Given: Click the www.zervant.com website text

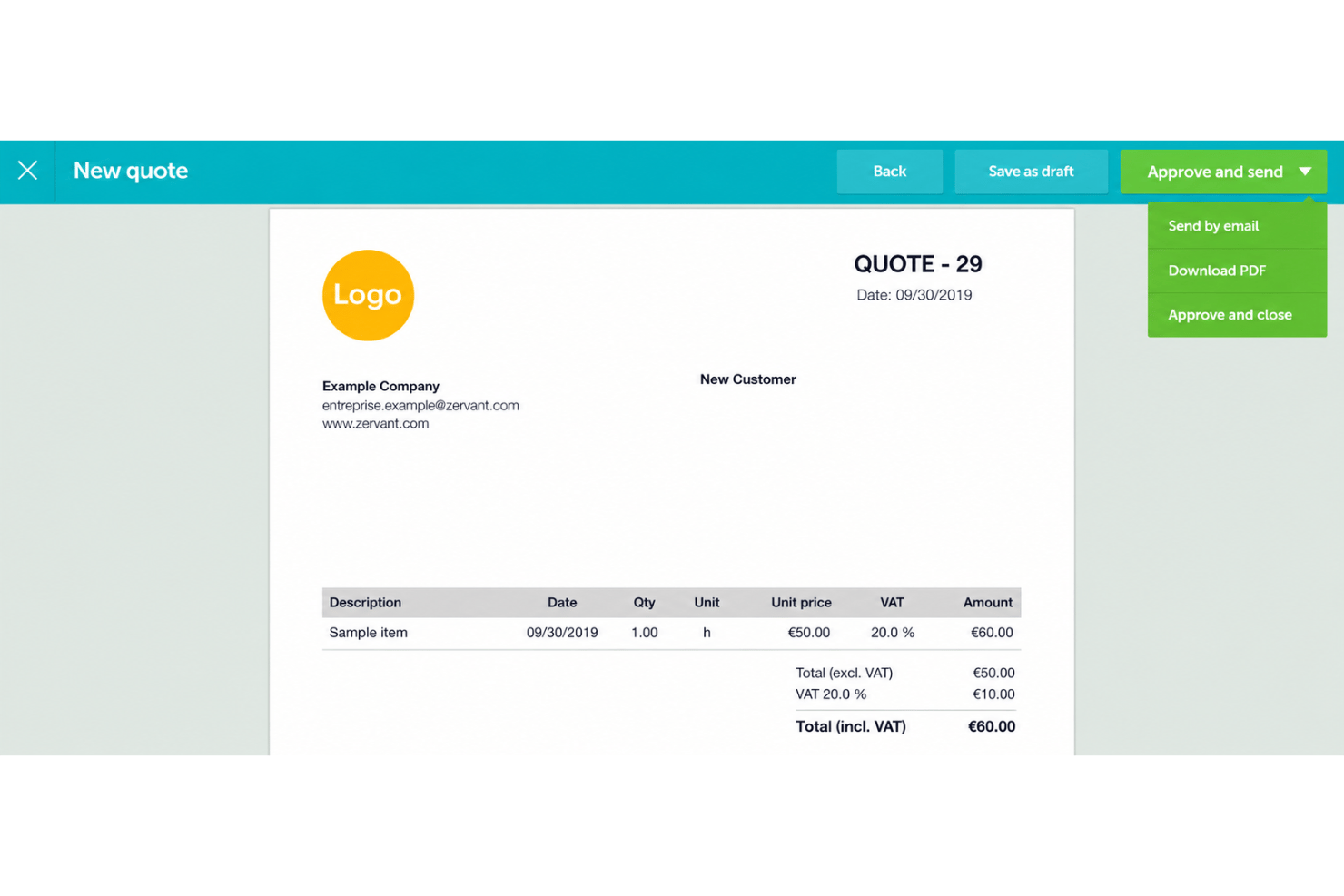Looking at the screenshot, I should [x=375, y=423].
